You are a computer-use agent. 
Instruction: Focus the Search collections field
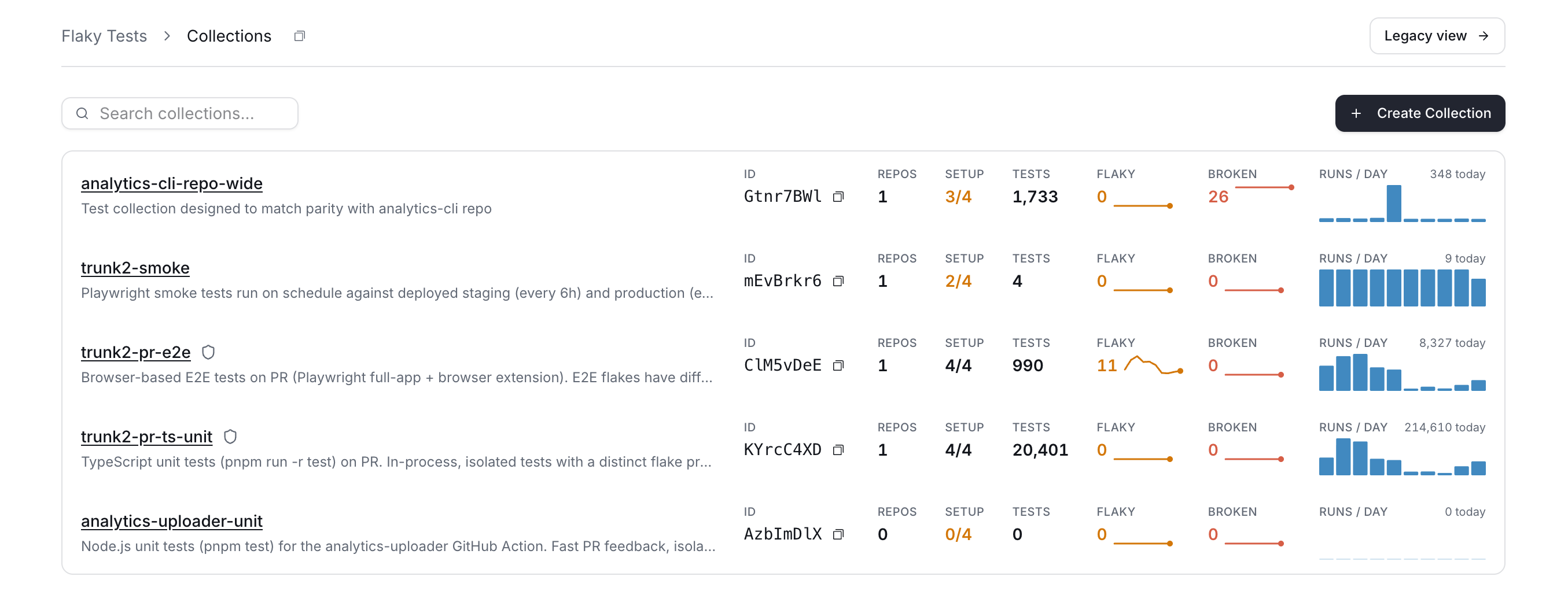coord(179,114)
